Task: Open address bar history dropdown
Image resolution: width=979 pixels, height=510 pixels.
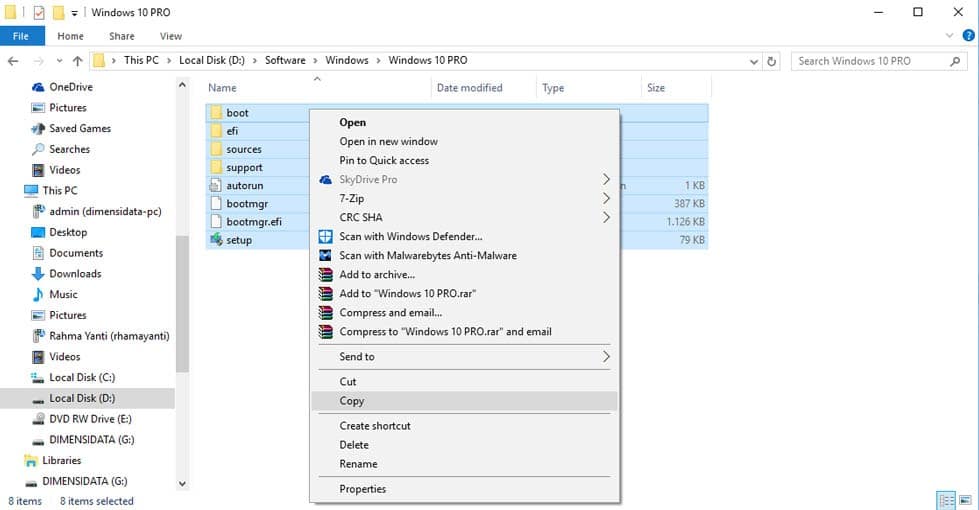Action: [754, 61]
